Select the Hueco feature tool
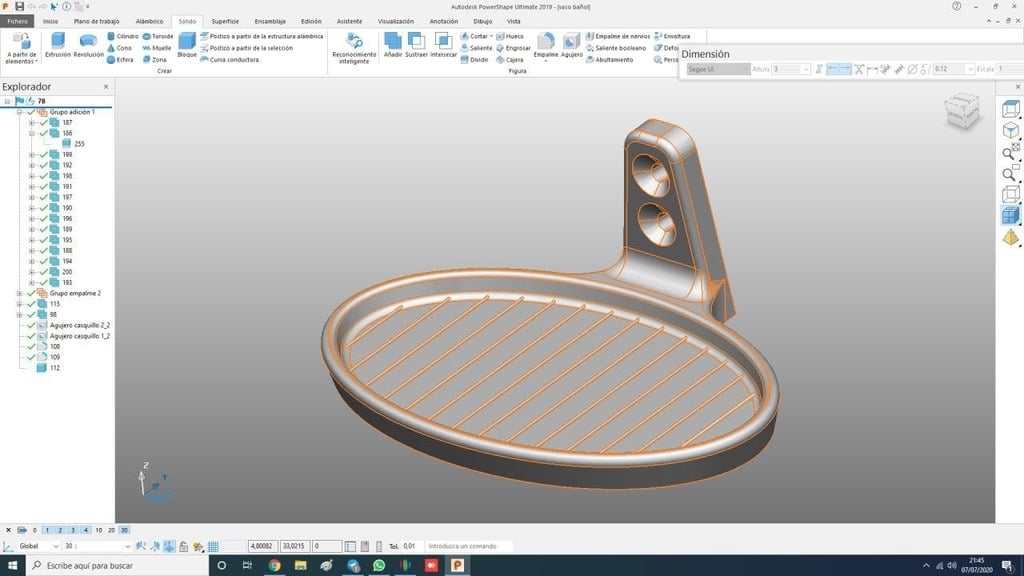The width and height of the screenshot is (1024, 576). pyautogui.click(x=510, y=37)
